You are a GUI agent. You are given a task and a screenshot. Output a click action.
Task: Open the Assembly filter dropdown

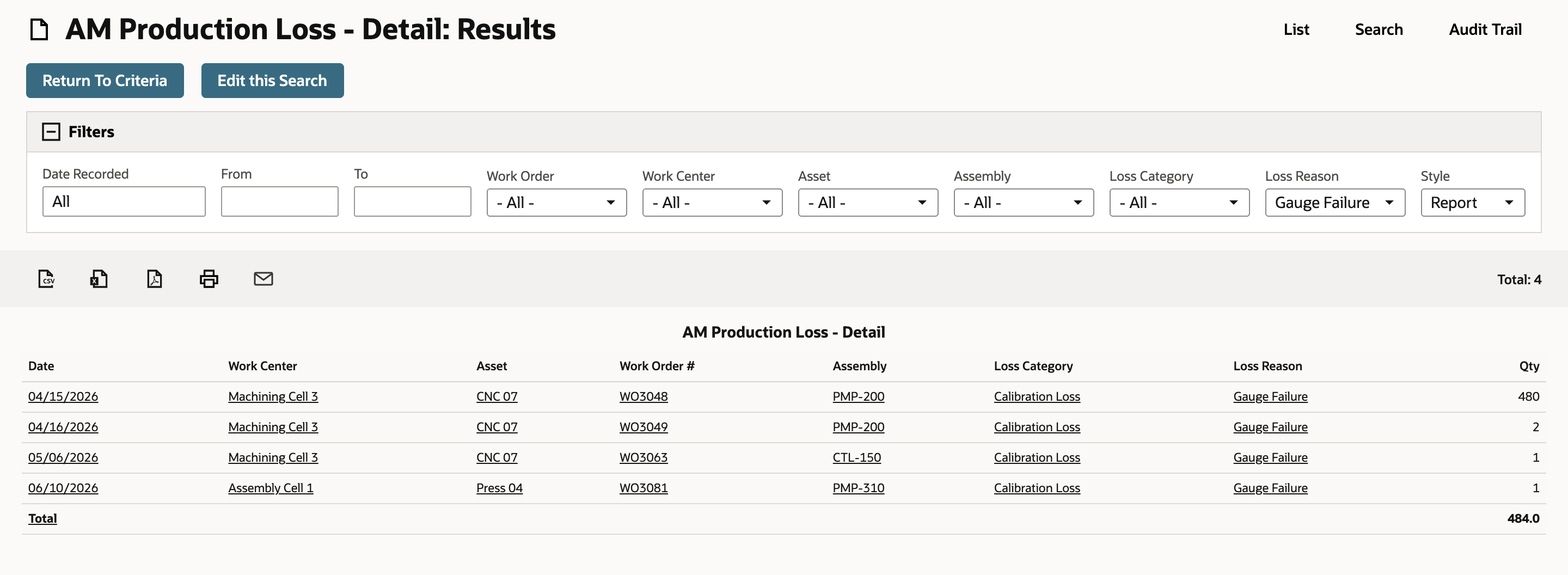(1023, 203)
